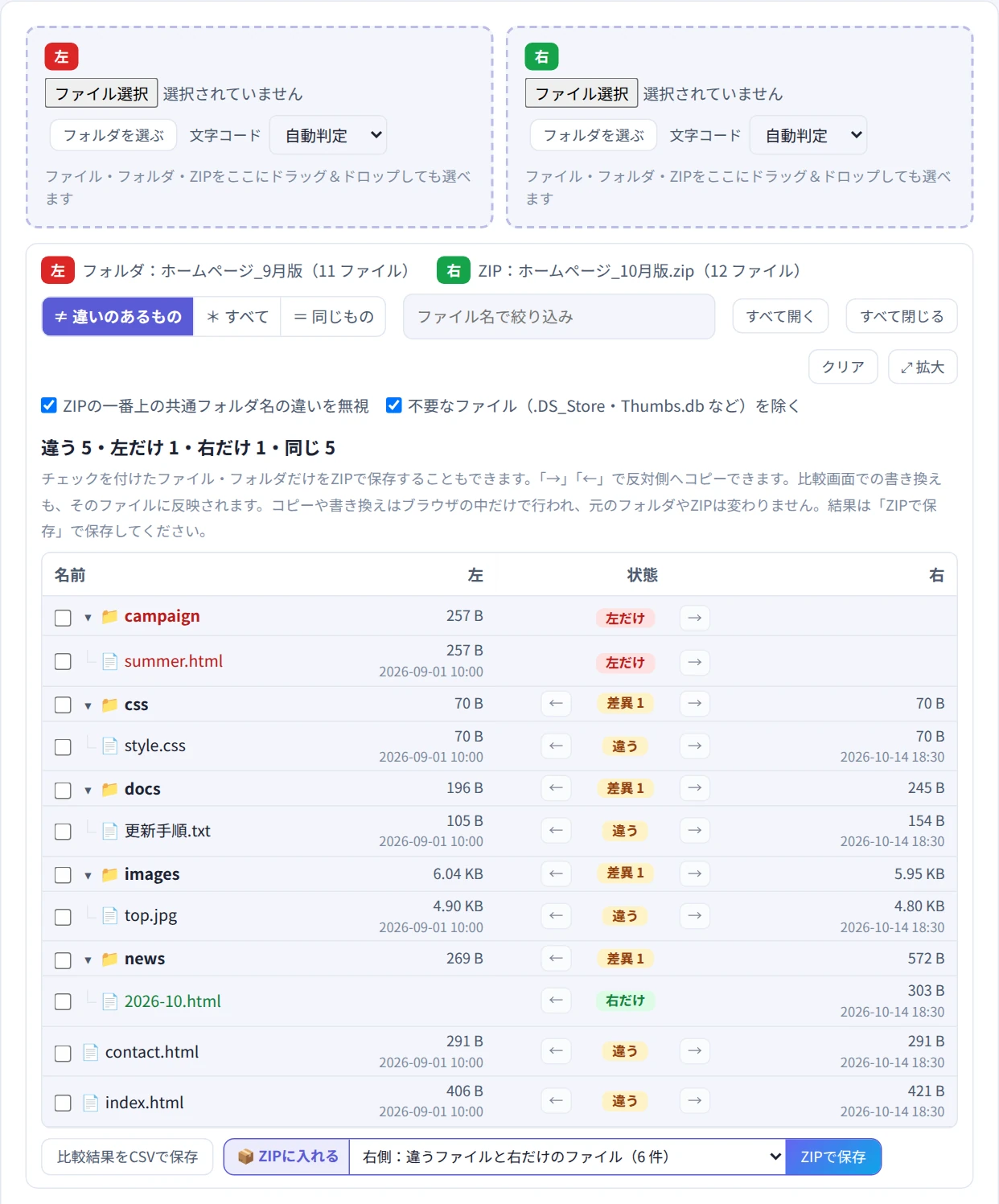
Task: Copy summer.html to the right side
Action: pyautogui.click(x=694, y=662)
